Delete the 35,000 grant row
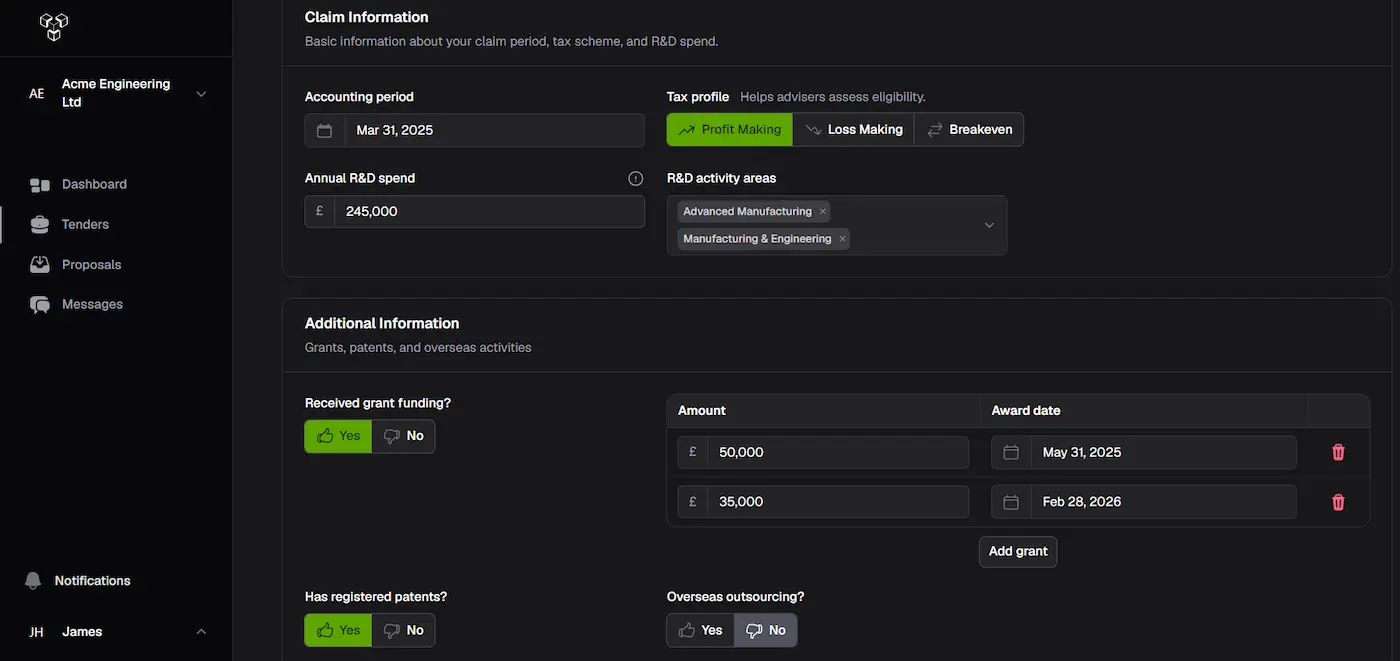Image resolution: width=1400 pixels, height=661 pixels. point(1338,502)
